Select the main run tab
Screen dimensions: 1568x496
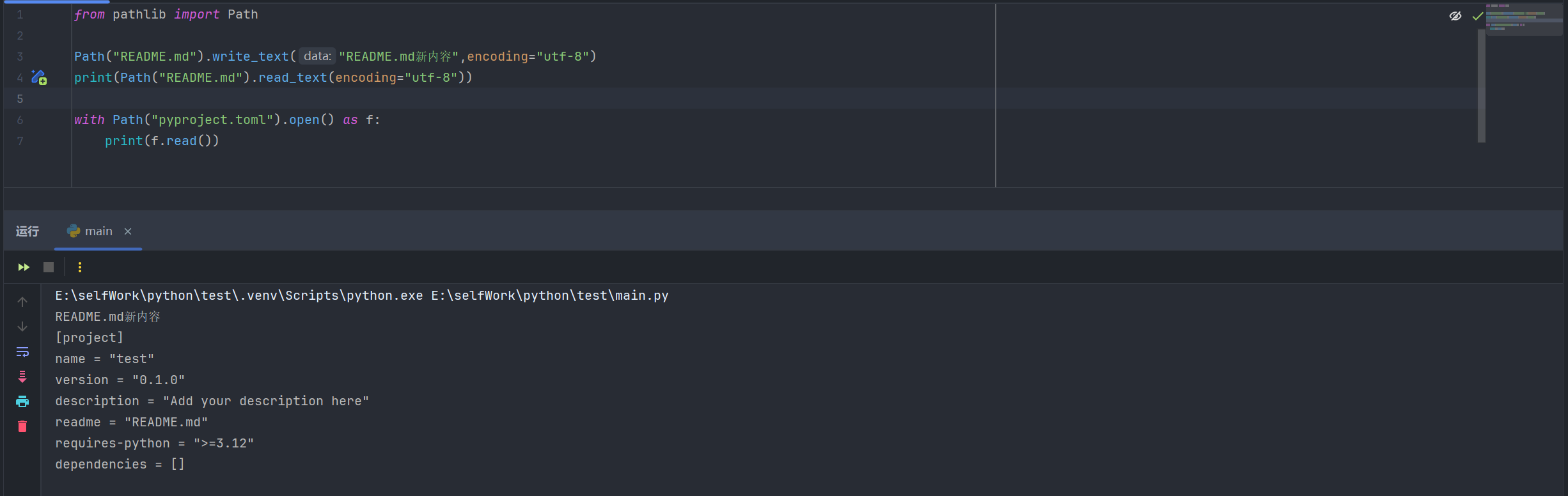point(98,231)
